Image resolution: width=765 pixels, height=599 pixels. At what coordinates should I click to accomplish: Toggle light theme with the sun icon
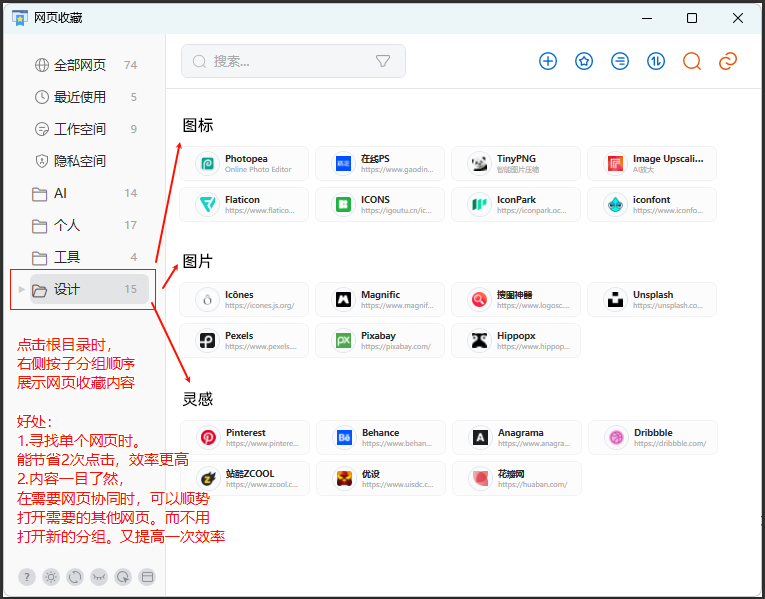coord(51,577)
